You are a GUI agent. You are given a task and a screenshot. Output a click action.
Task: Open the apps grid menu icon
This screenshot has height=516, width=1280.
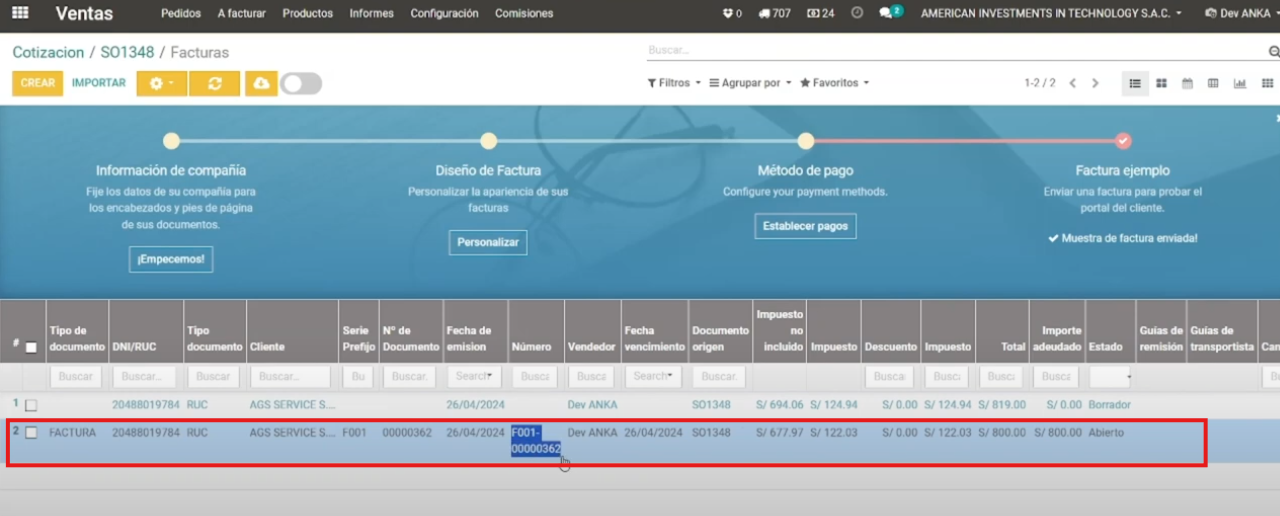20,14
